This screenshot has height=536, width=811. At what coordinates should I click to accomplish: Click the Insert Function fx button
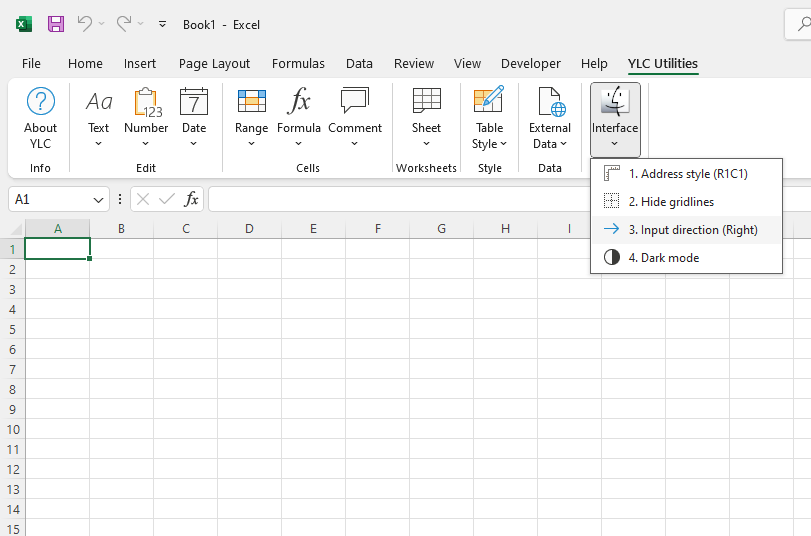(x=192, y=200)
